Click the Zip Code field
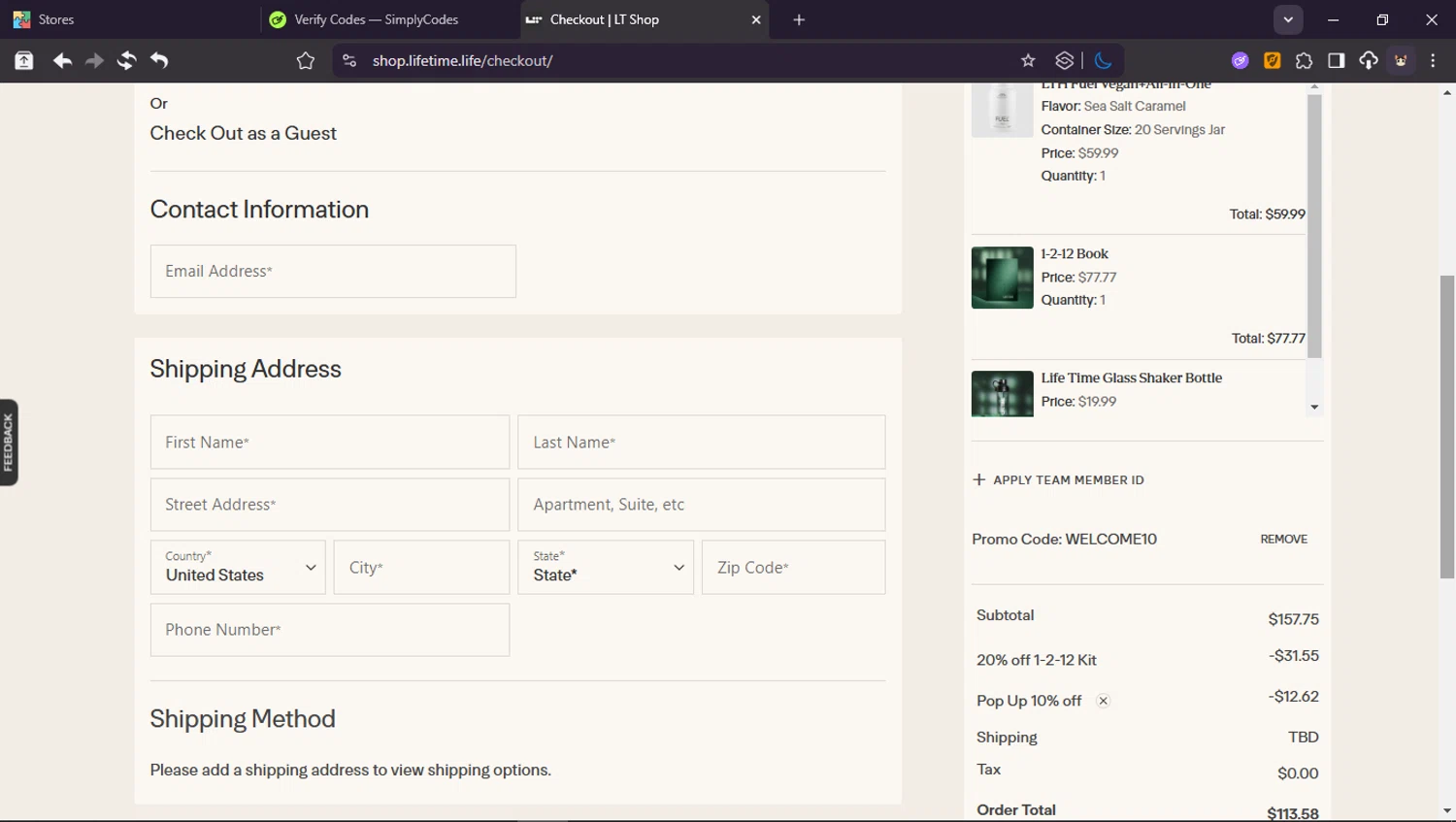This screenshot has height=822, width=1456. (793, 567)
